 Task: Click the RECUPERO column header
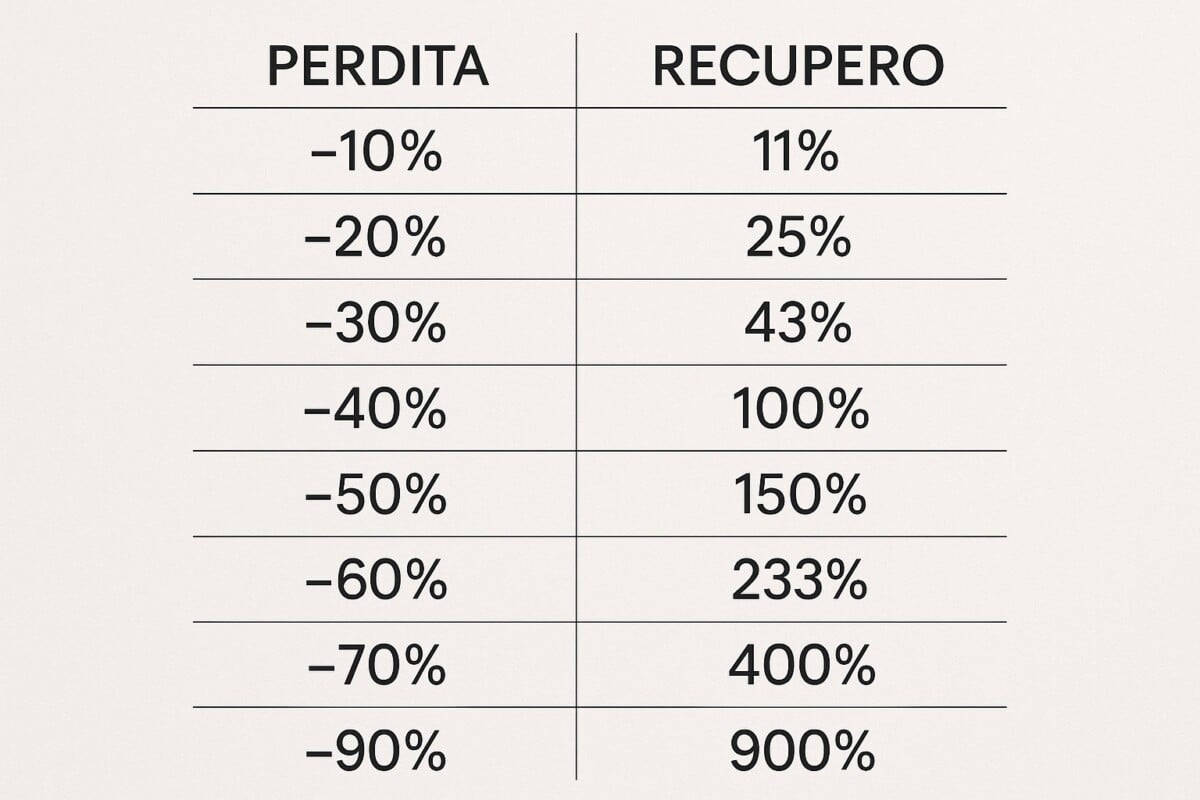(x=798, y=66)
